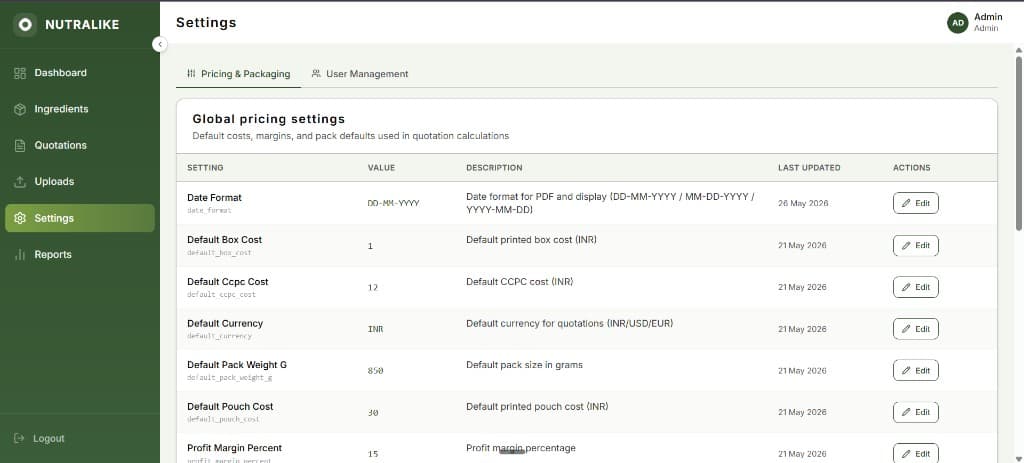Edit the Default Currency setting
The image size is (1024, 463).
point(916,329)
